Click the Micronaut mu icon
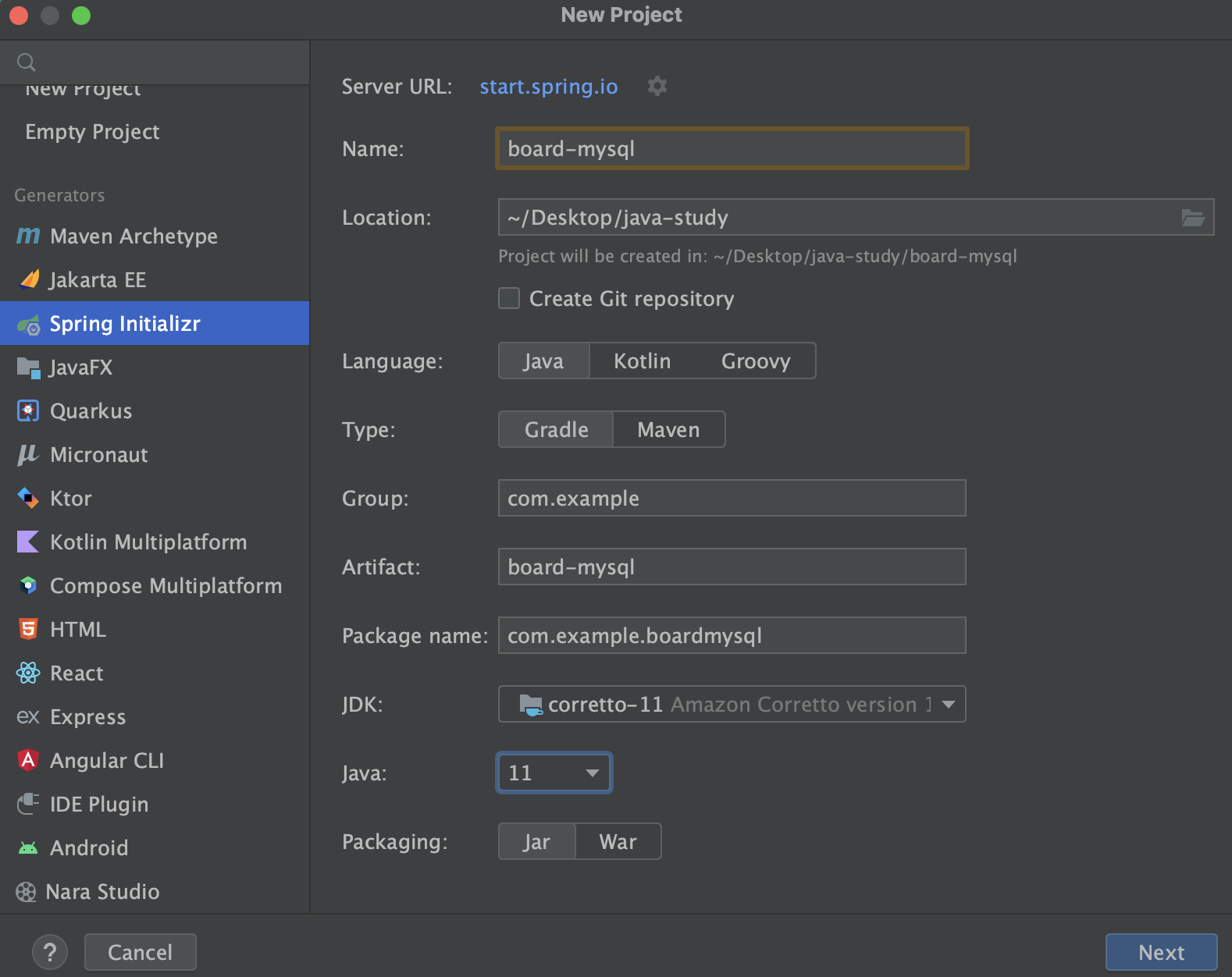 [28, 454]
